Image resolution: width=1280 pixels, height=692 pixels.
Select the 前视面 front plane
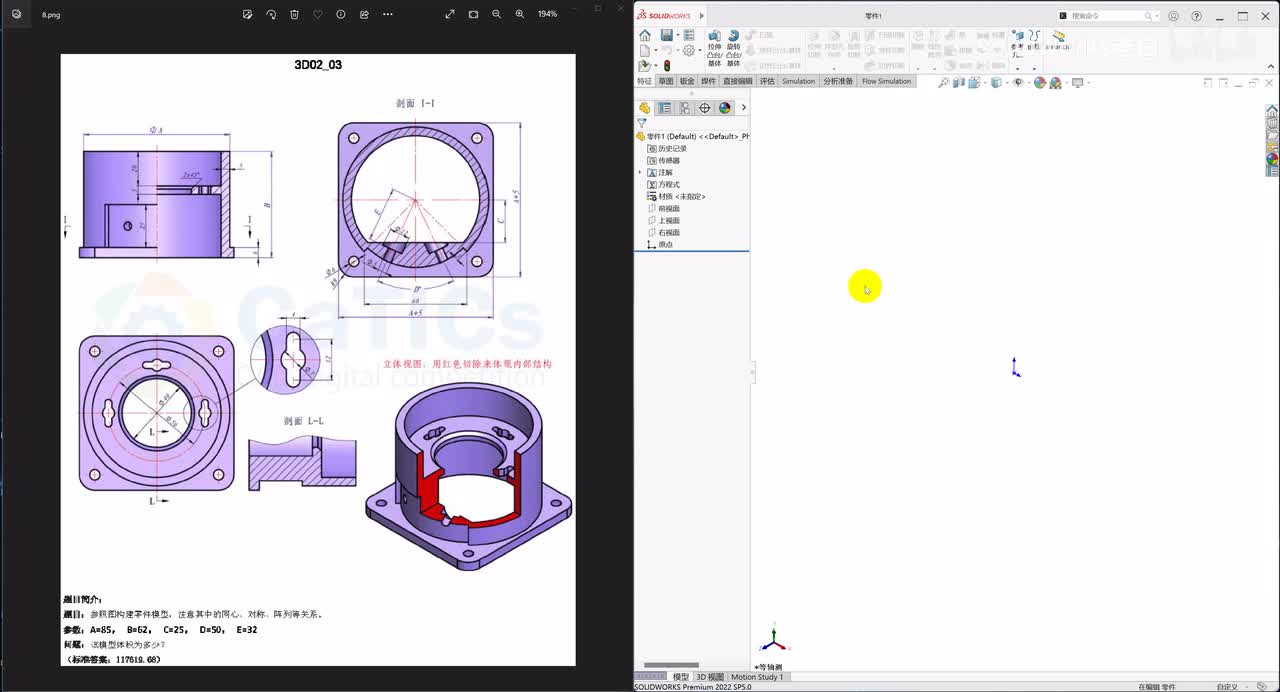(668, 209)
